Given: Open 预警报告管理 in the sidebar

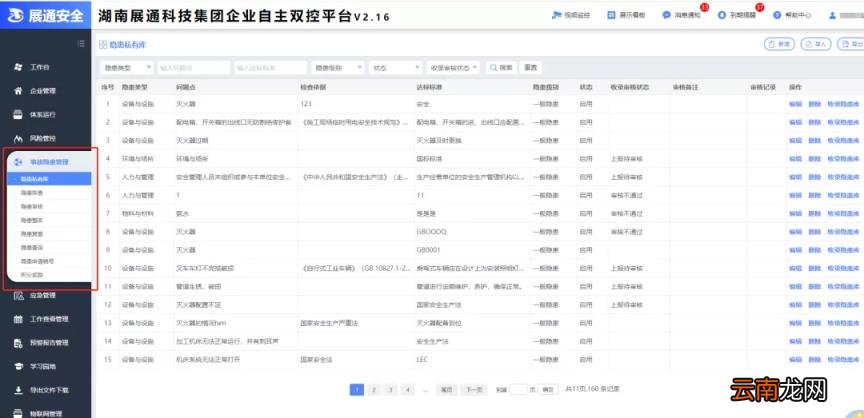Looking at the screenshot, I should (49, 343).
